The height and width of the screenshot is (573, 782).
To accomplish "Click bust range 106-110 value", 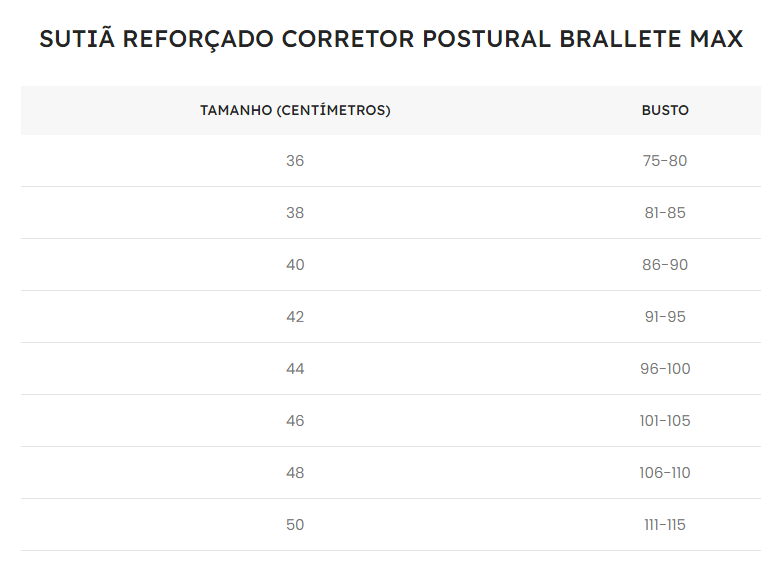I will [665, 473].
